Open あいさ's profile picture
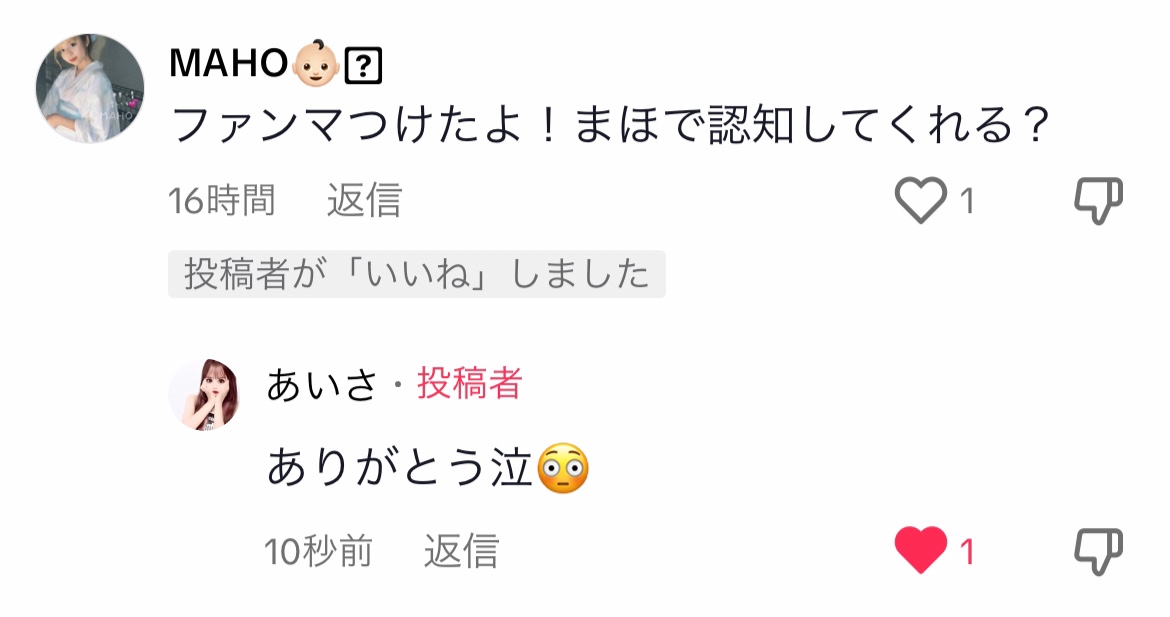 204,395
